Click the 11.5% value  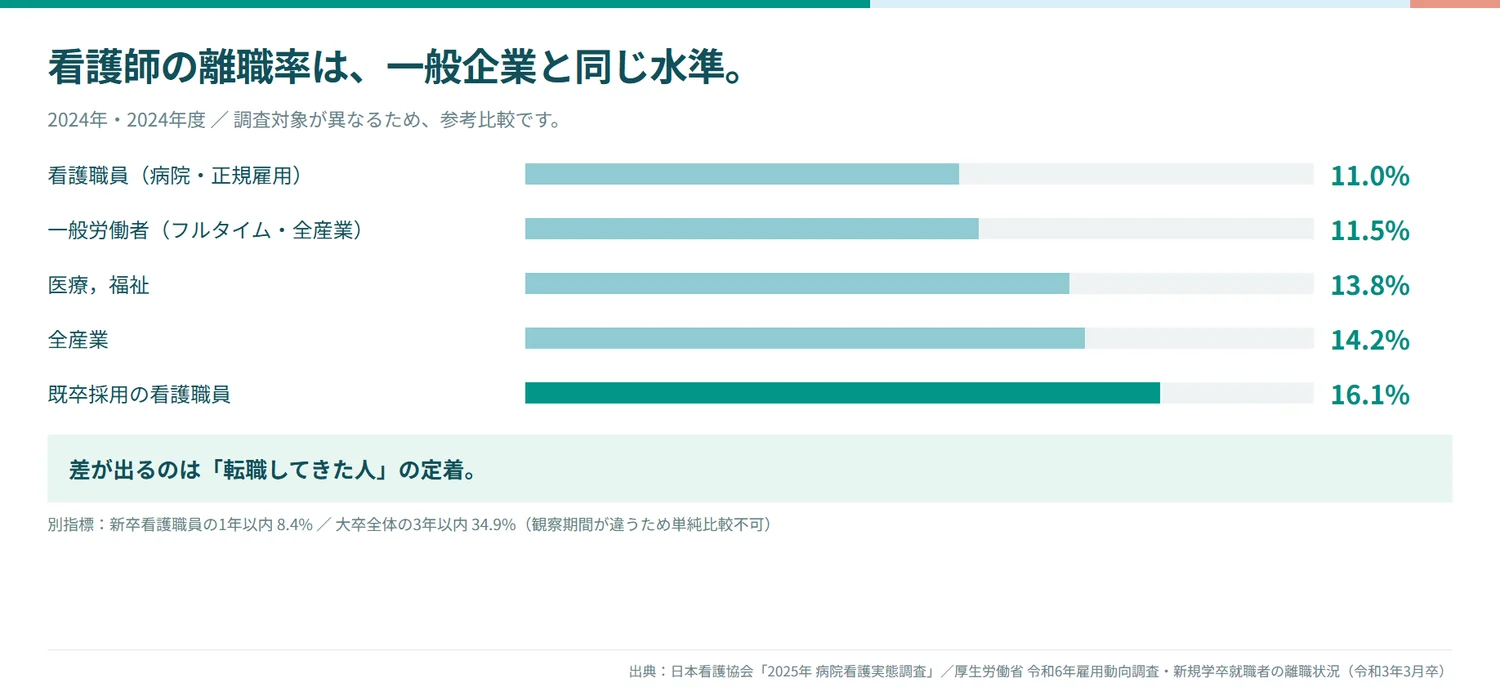pos(1370,231)
